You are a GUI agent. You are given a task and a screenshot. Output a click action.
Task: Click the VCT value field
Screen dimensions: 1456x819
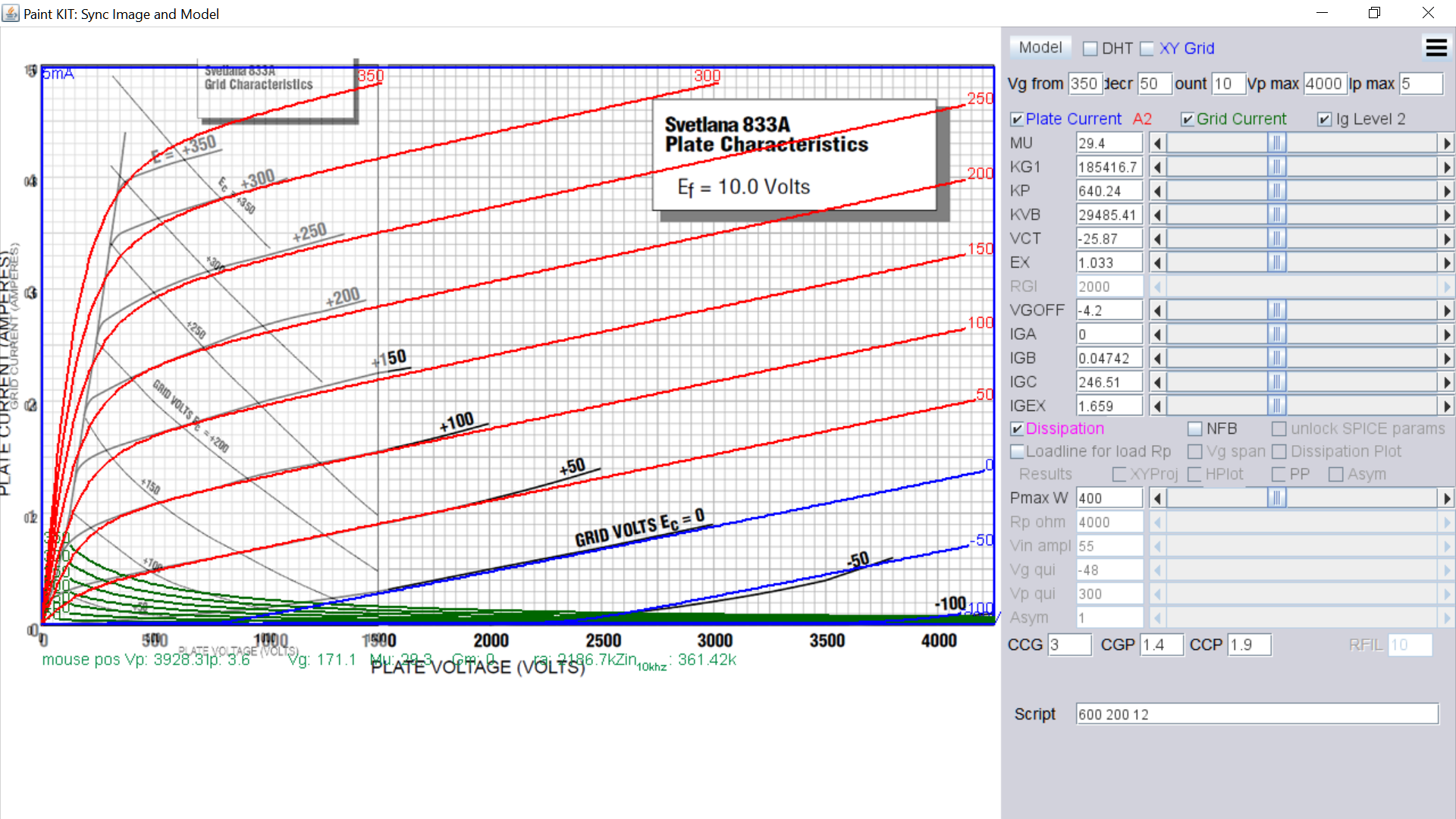coord(1109,239)
